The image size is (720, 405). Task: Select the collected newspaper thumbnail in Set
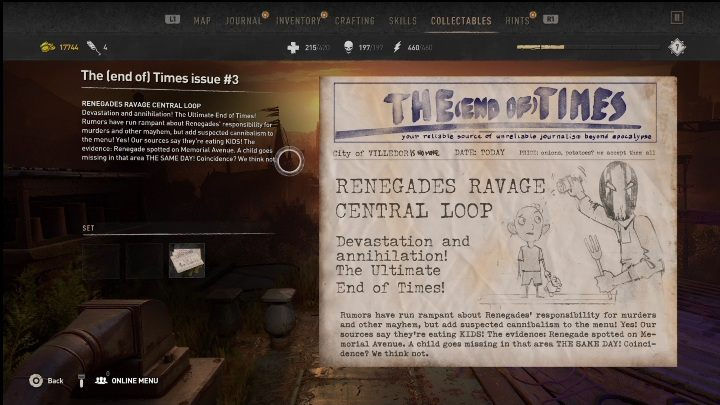186,260
